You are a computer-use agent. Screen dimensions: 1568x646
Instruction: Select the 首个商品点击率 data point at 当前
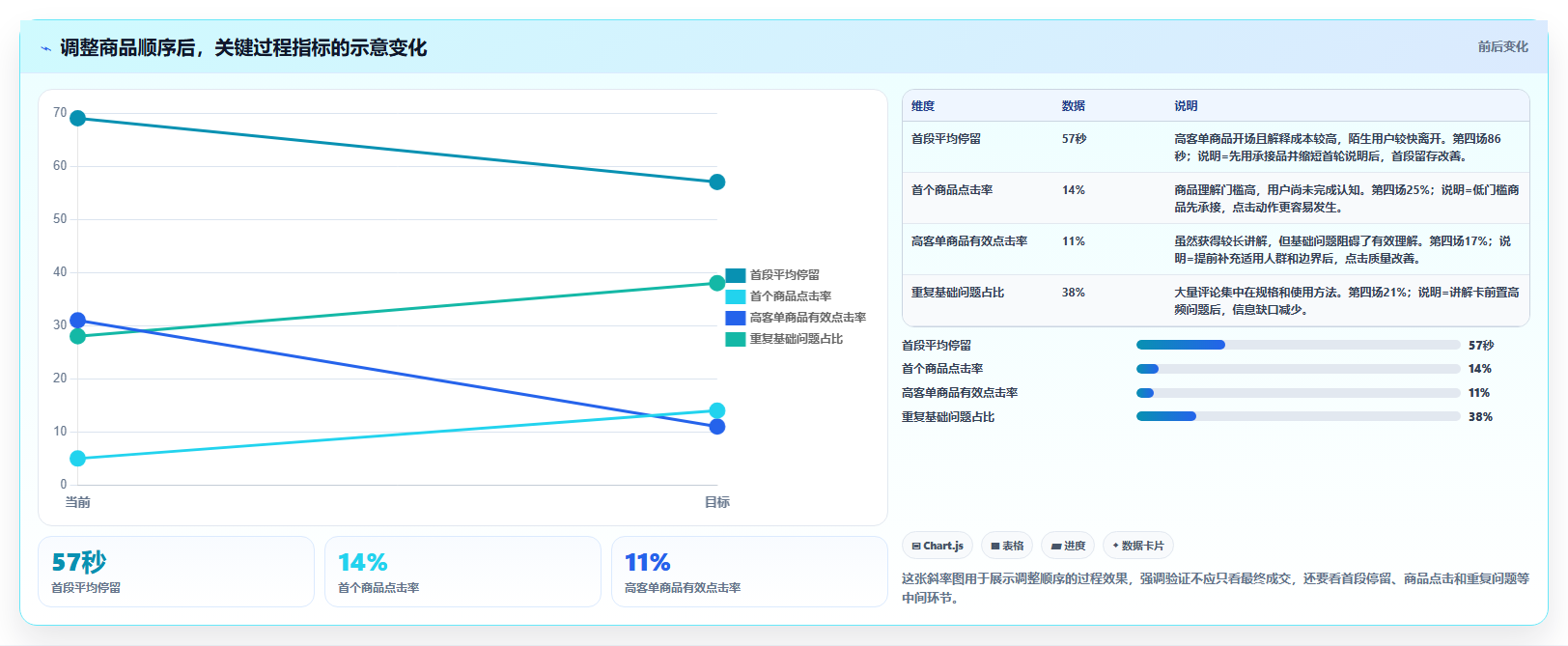(x=78, y=459)
